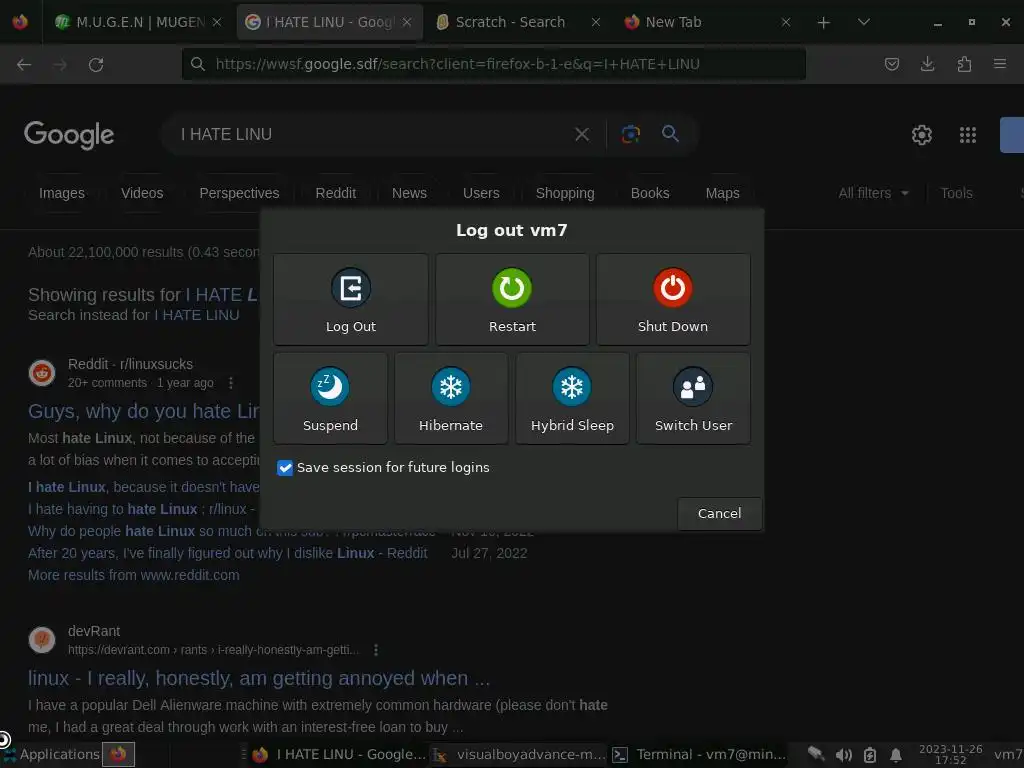
Task: Expand the list all tabs chevron
Action: [x=863, y=22]
